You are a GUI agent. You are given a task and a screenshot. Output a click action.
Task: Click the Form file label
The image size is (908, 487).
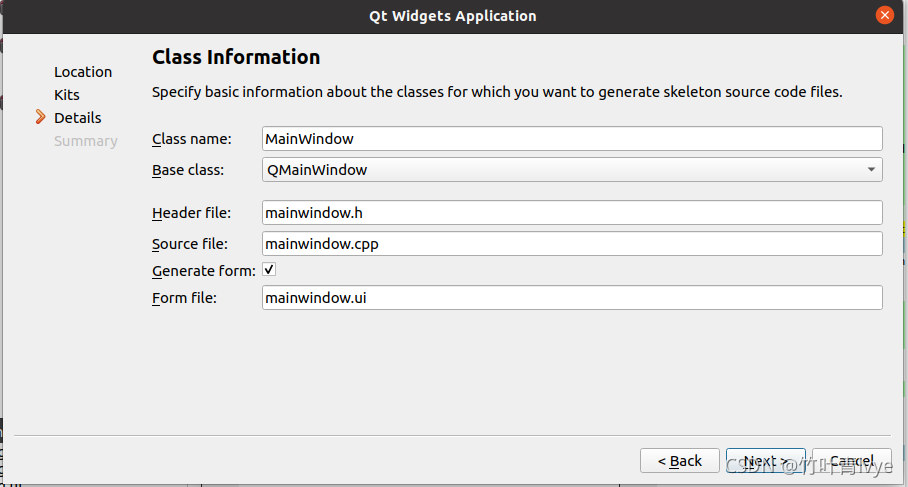tap(184, 298)
